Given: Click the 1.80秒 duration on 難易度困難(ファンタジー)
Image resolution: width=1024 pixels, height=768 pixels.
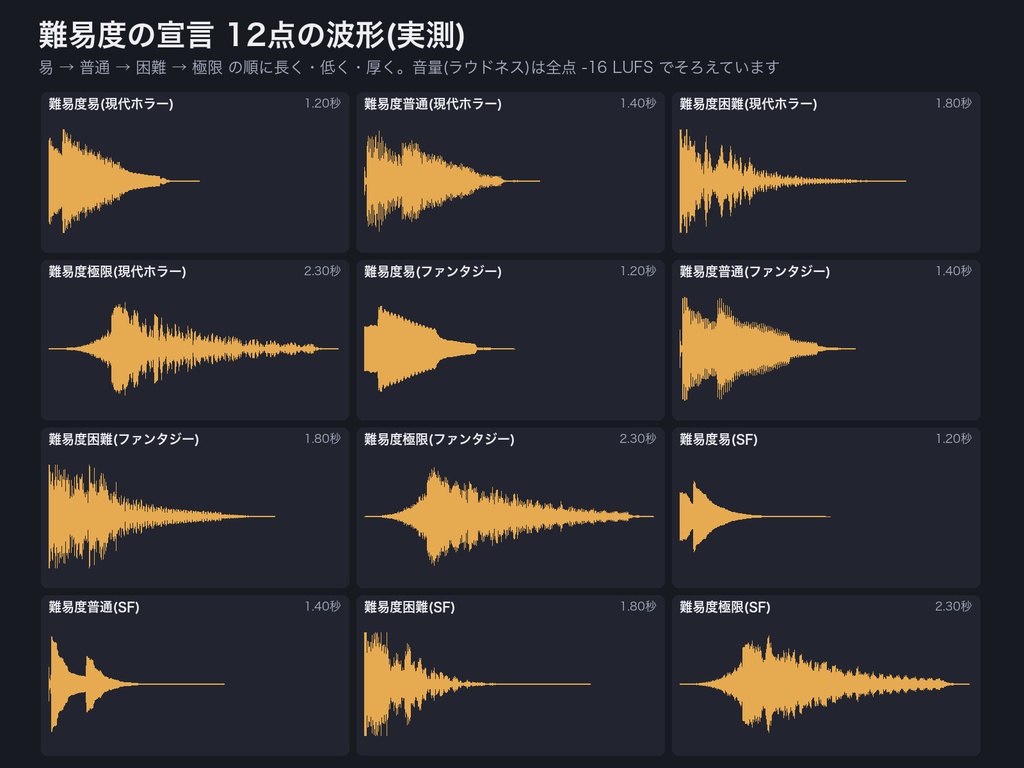Looking at the screenshot, I should point(323,439).
